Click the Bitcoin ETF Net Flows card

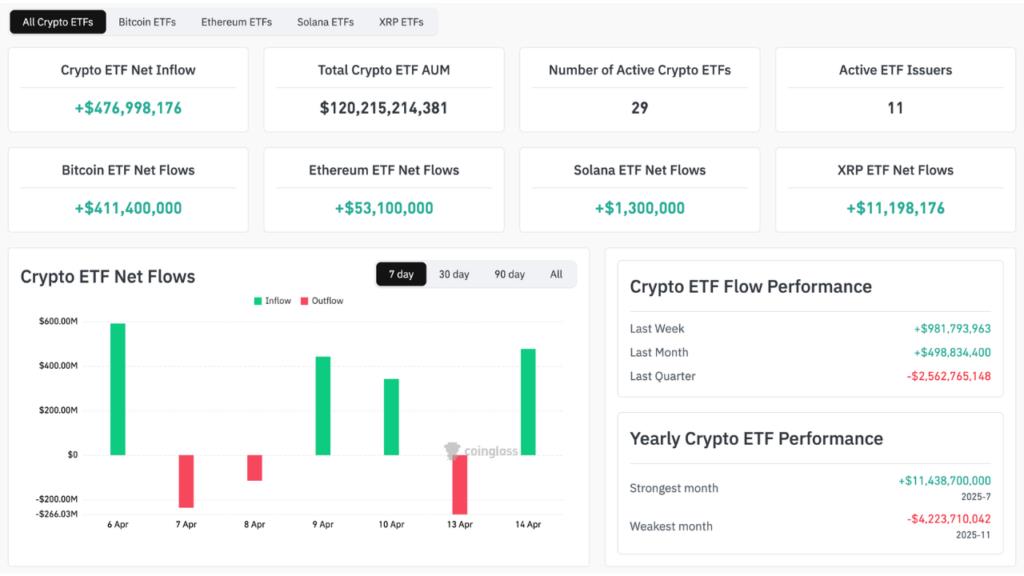coord(127,189)
